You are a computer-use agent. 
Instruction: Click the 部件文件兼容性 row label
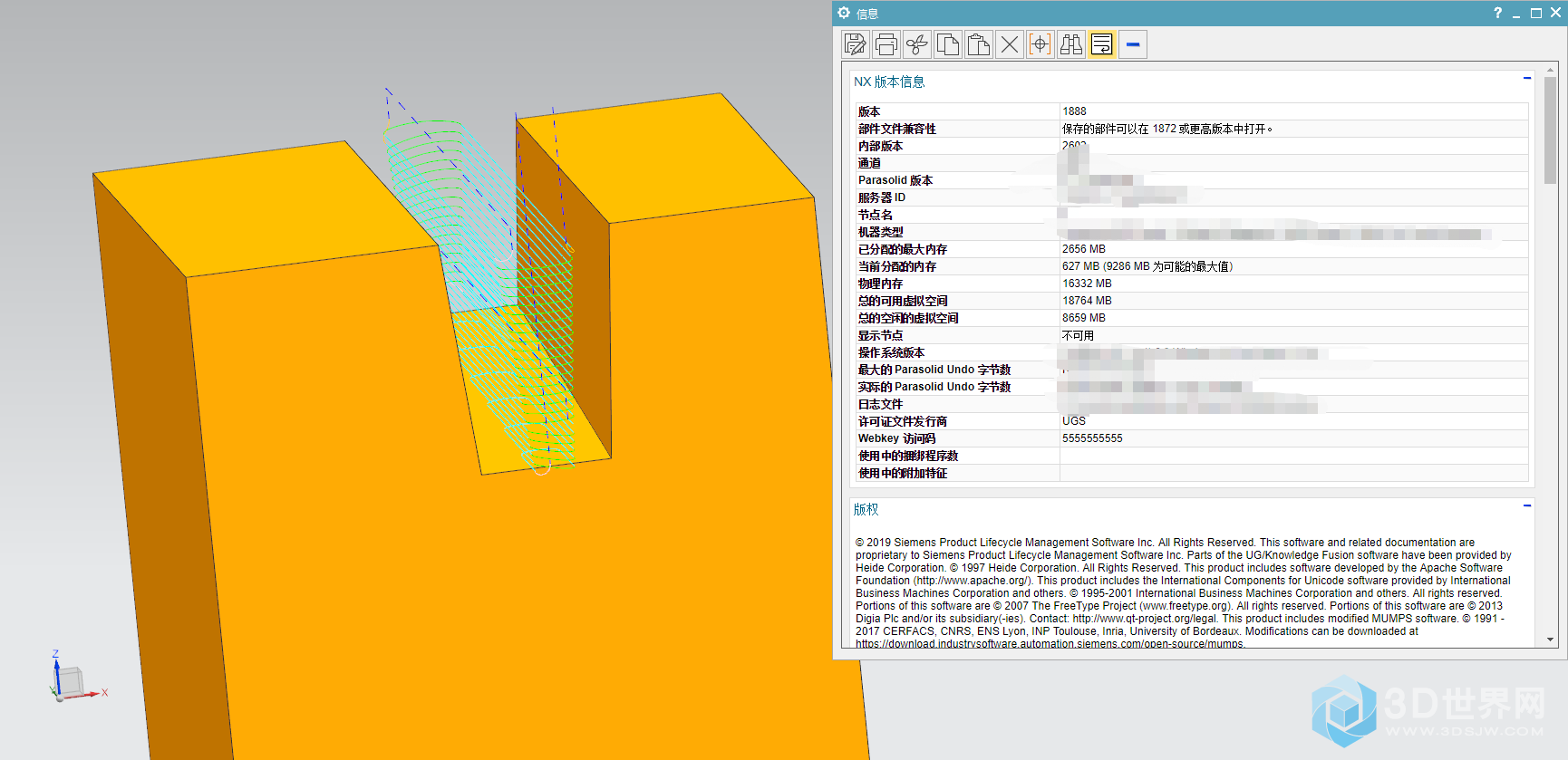[x=897, y=129]
